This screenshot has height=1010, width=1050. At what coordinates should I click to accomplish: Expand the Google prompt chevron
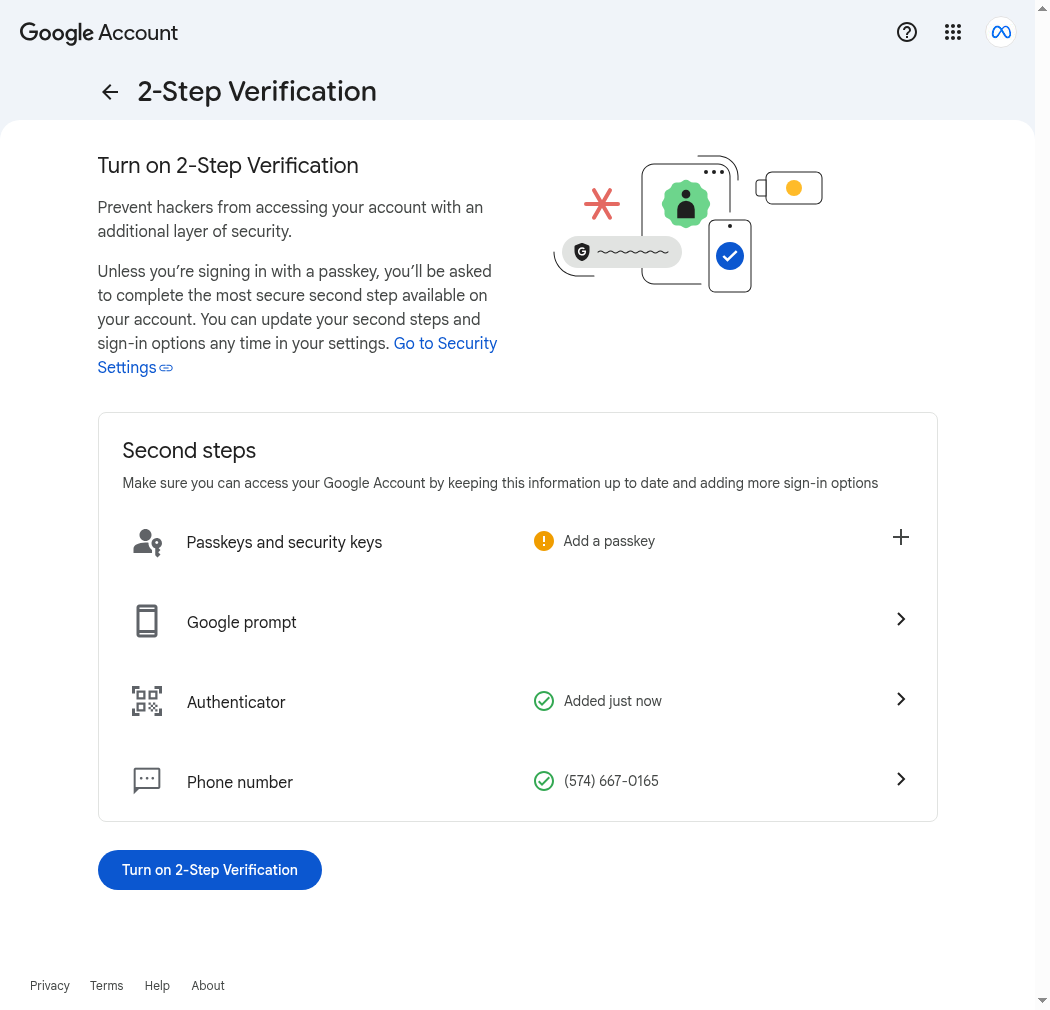[x=901, y=619]
